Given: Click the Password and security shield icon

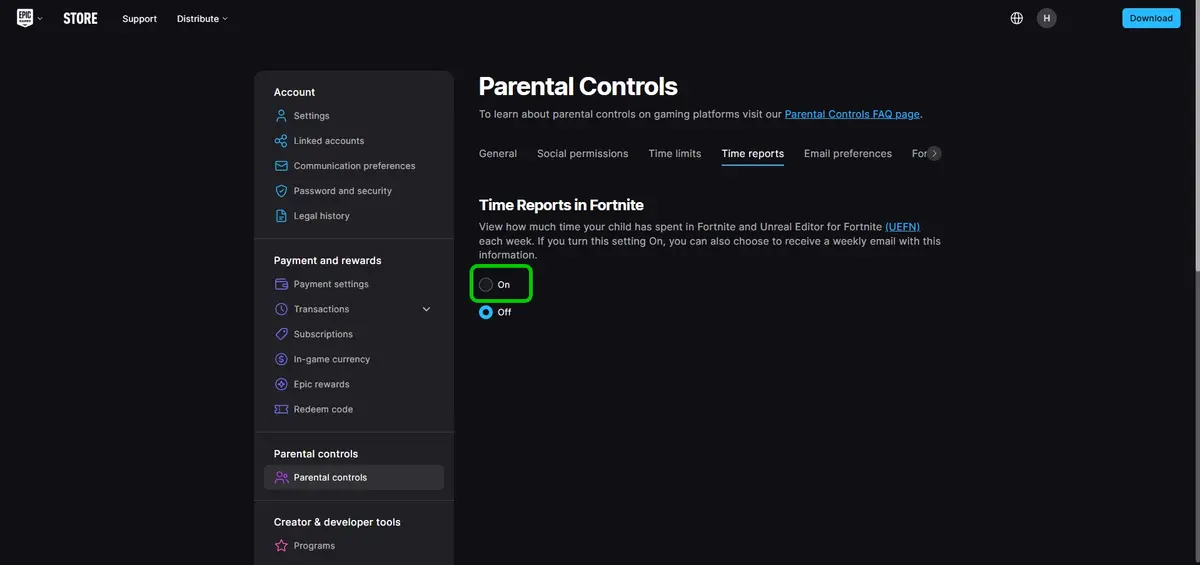Looking at the screenshot, I should pos(281,191).
